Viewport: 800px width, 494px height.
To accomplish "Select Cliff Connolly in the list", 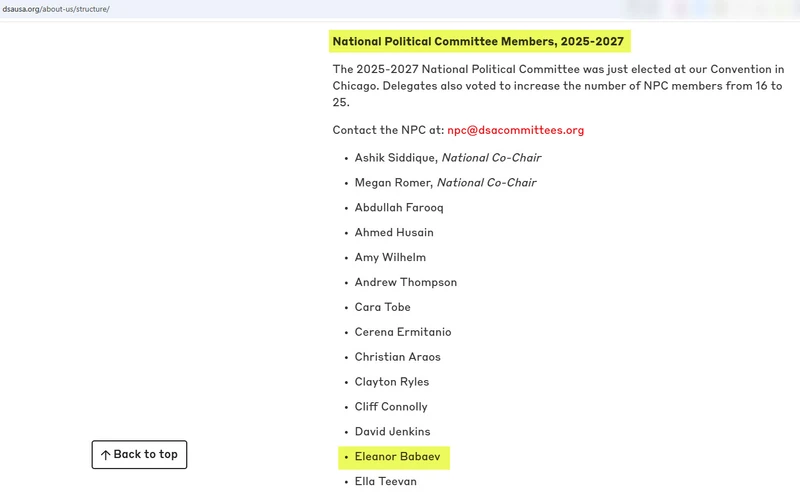I will click(390, 407).
